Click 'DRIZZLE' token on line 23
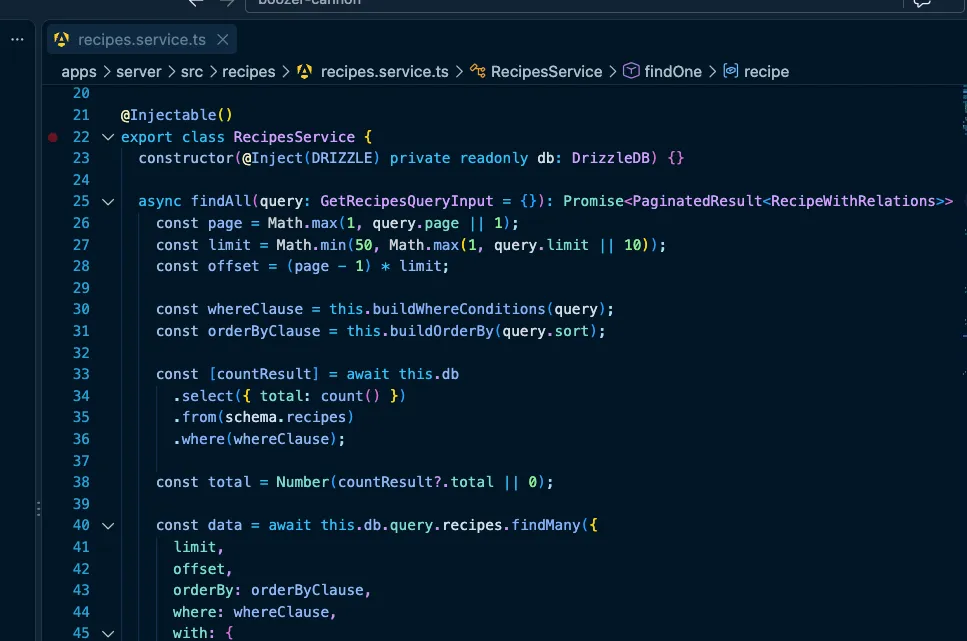 (342, 158)
